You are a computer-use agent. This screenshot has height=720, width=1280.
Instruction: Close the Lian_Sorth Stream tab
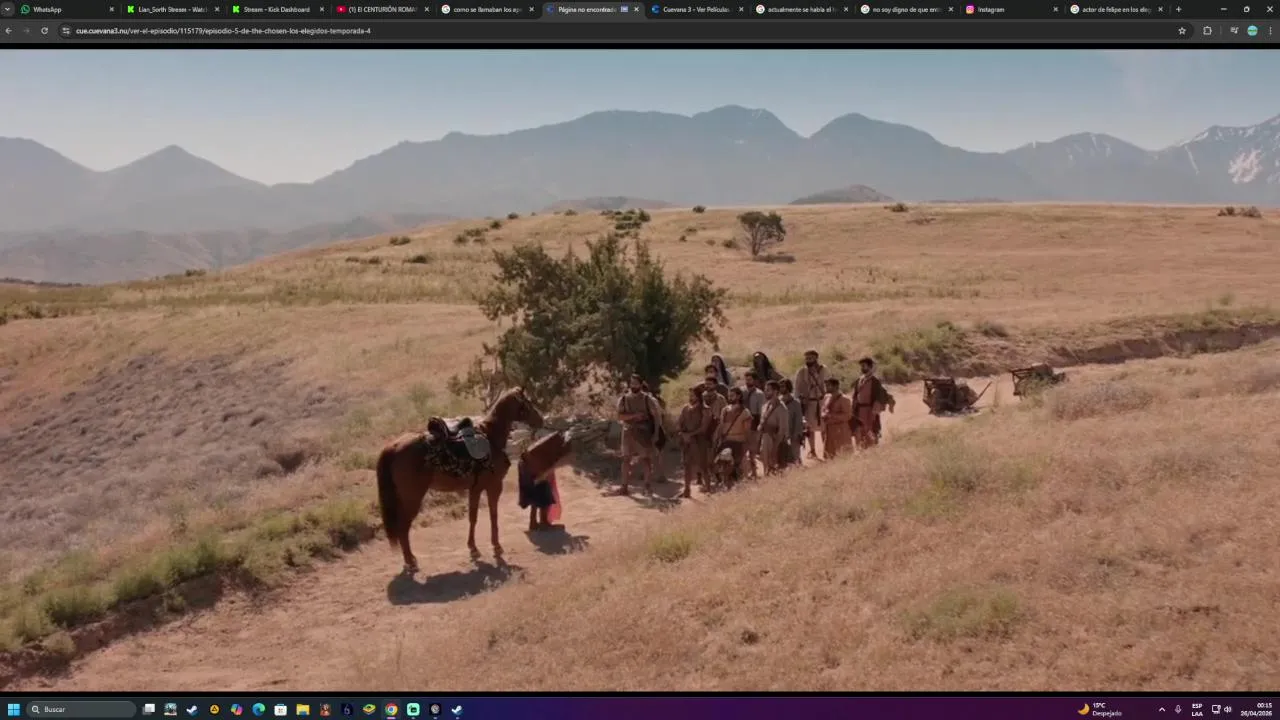tap(216, 9)
